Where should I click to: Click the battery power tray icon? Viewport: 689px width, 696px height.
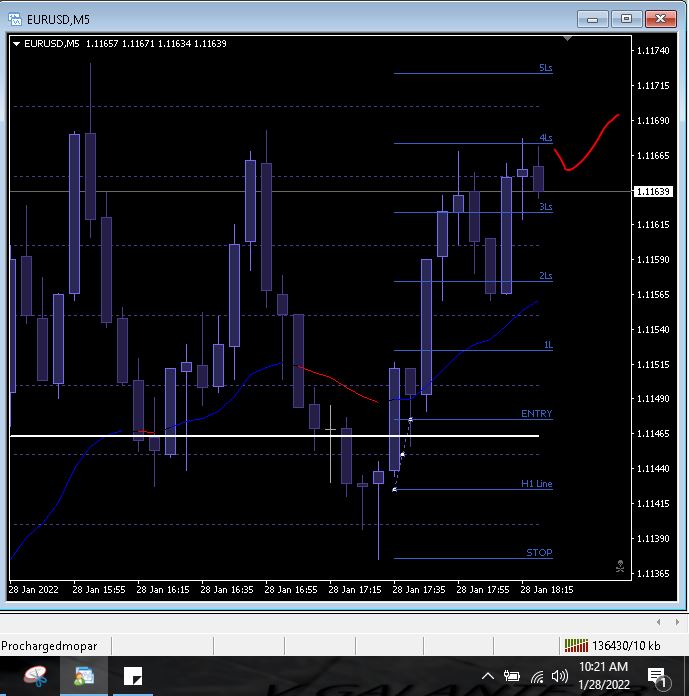point(511,676)
